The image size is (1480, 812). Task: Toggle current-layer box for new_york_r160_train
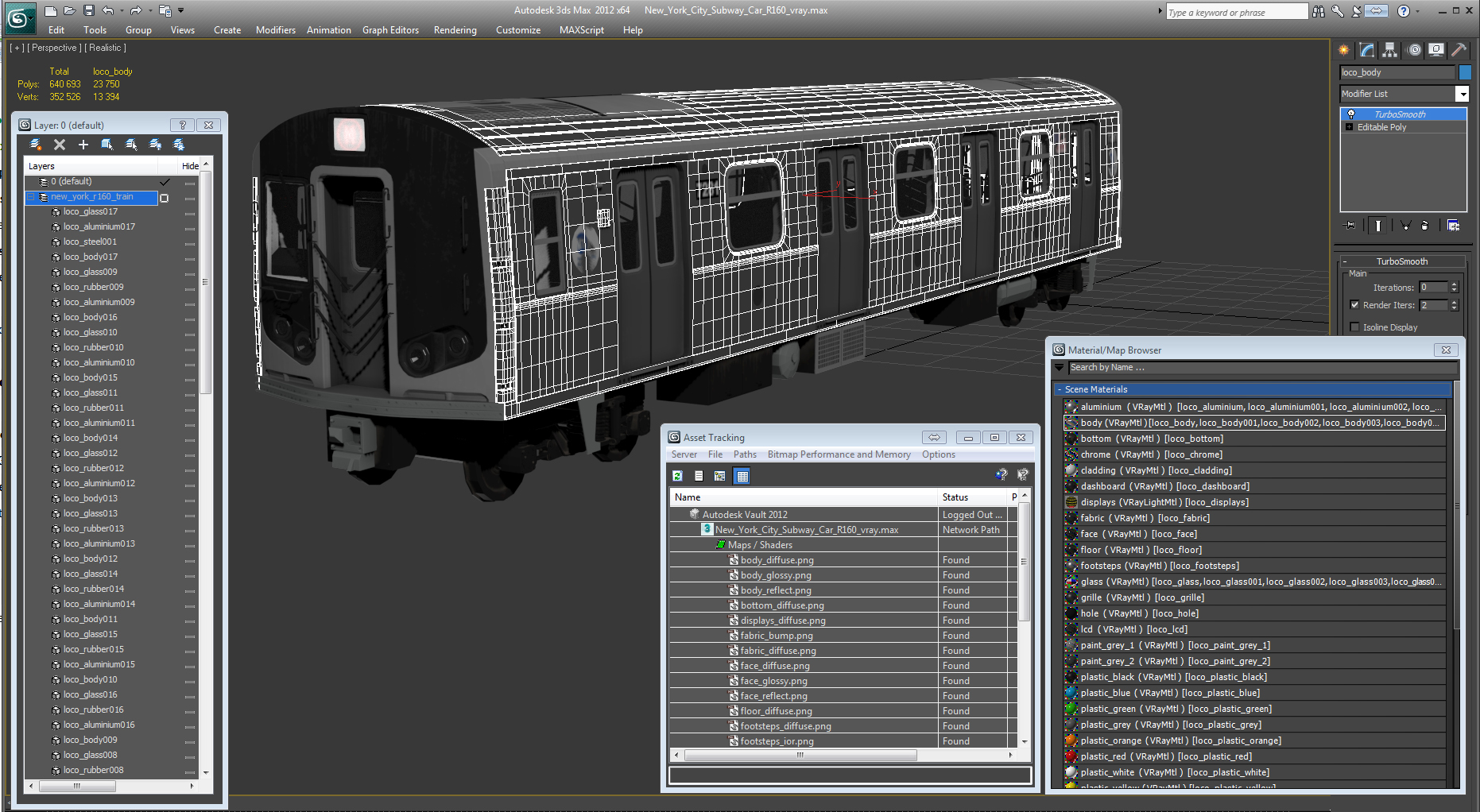pos(165,198)
